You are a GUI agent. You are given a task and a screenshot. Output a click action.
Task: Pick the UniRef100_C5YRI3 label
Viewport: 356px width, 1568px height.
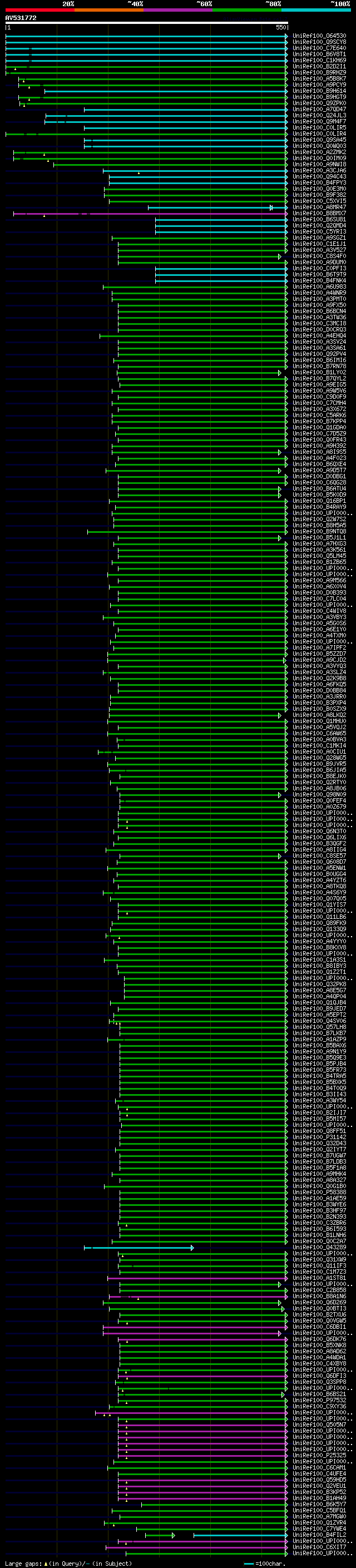coord(319,231)
